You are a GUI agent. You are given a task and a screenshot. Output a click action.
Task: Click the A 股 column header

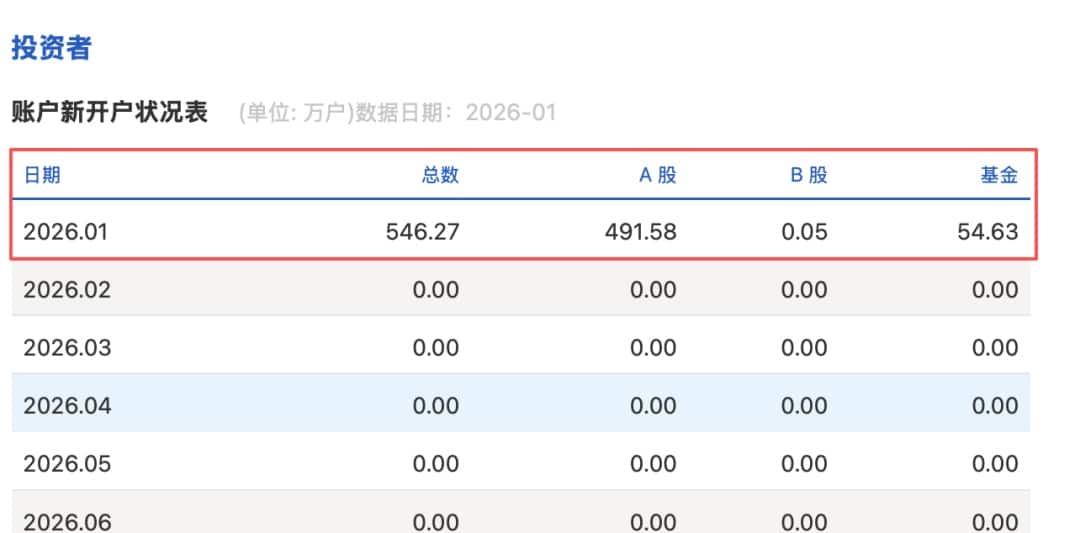coord(658,176)
